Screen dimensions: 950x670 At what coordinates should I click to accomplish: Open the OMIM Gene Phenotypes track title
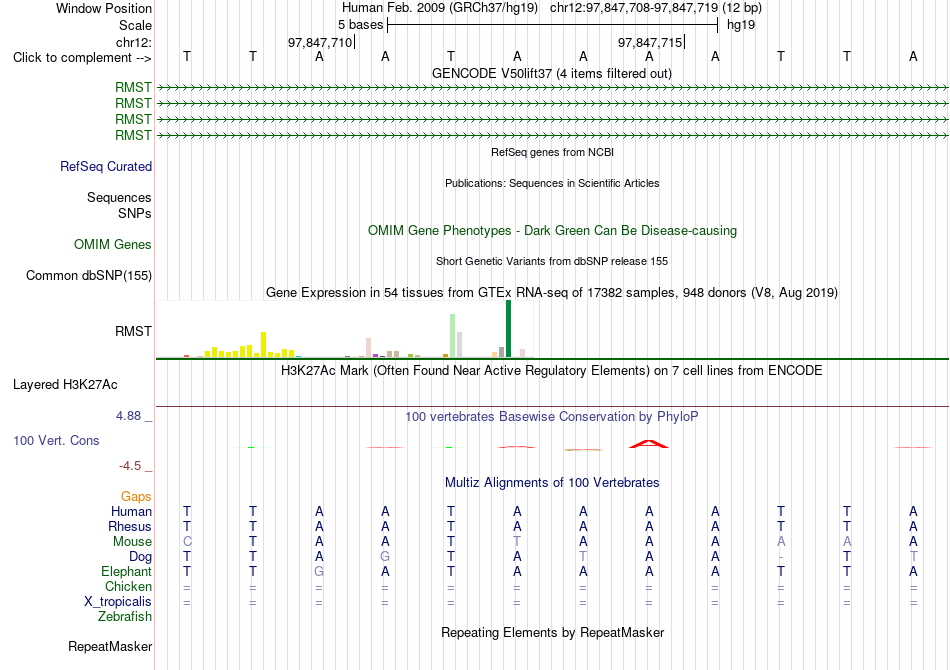[552, 231]
